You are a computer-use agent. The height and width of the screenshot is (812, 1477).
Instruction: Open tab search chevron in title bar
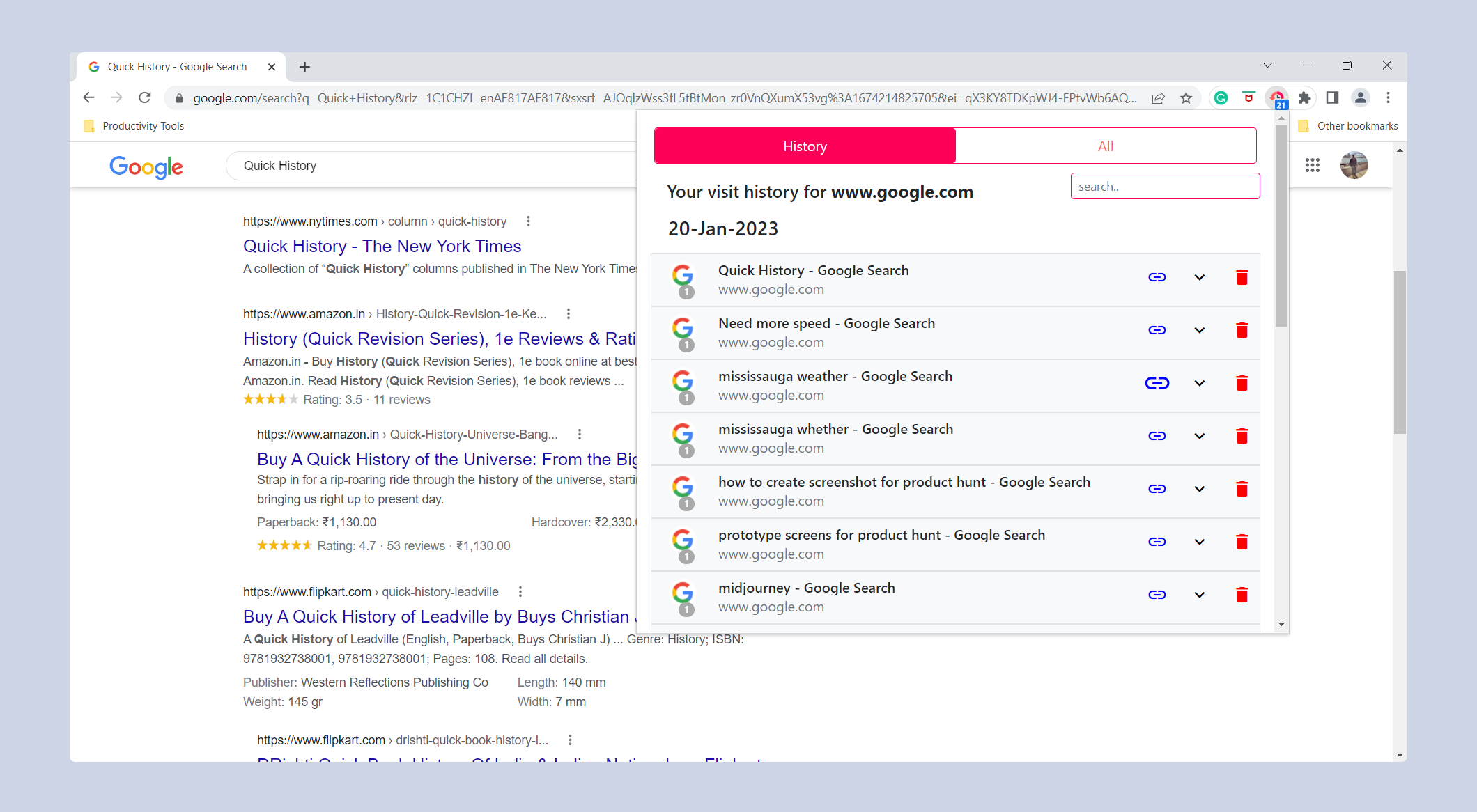click(1267, 65)
